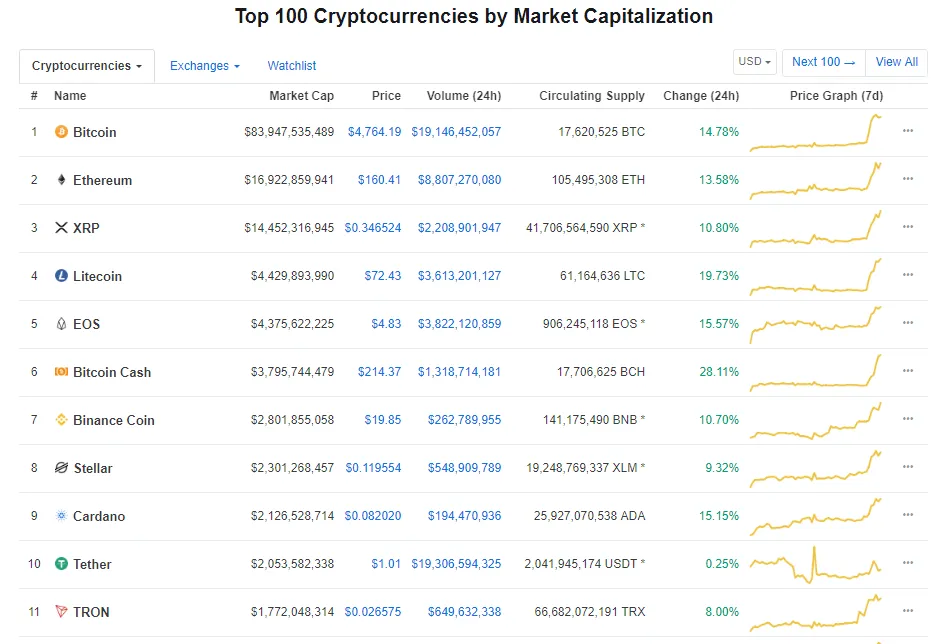This screenshot has height=644, width=951.
Task: Click the Ethereum diamond logo icon
Action: click(x=61, y=180)
